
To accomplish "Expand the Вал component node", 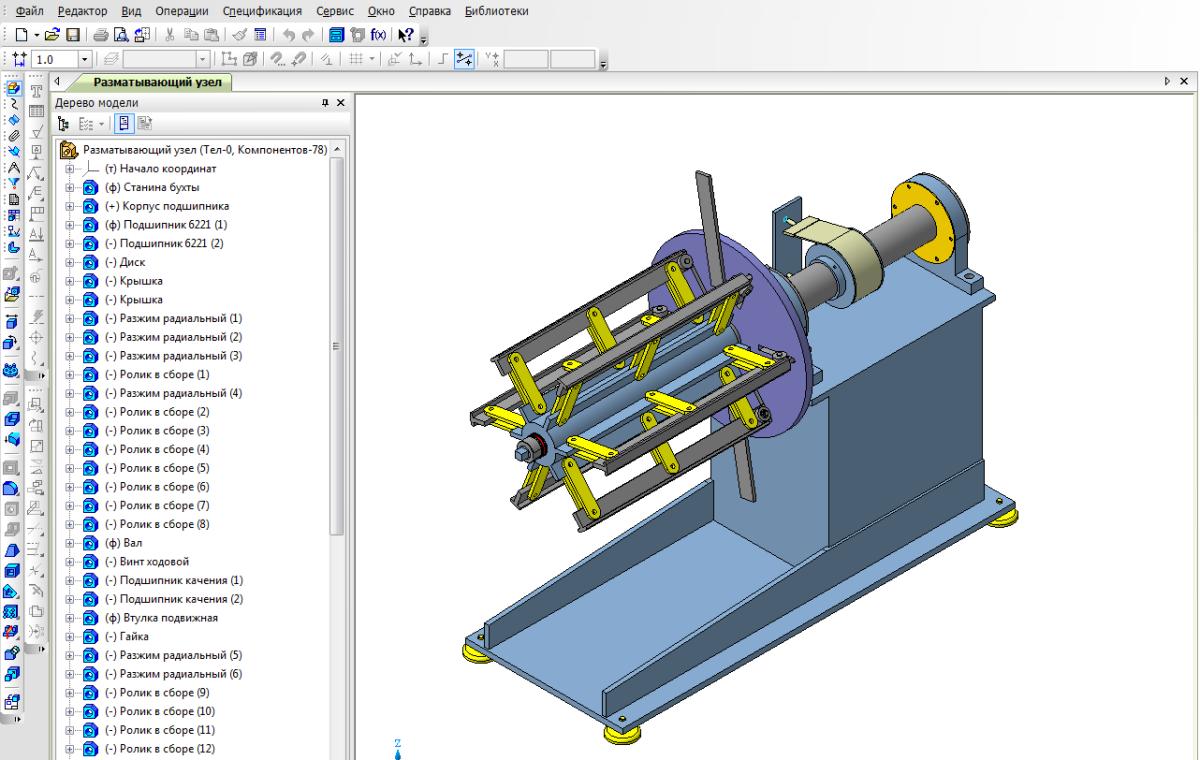I will click(71, 543).
